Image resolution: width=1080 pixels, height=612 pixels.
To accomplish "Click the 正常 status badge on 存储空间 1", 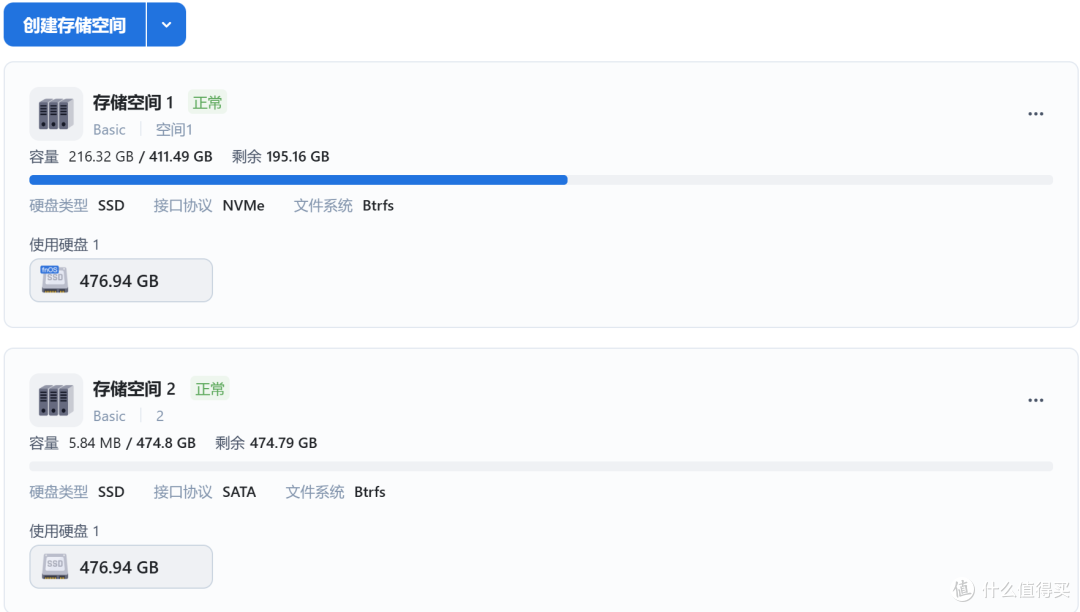I will [207, 103].
